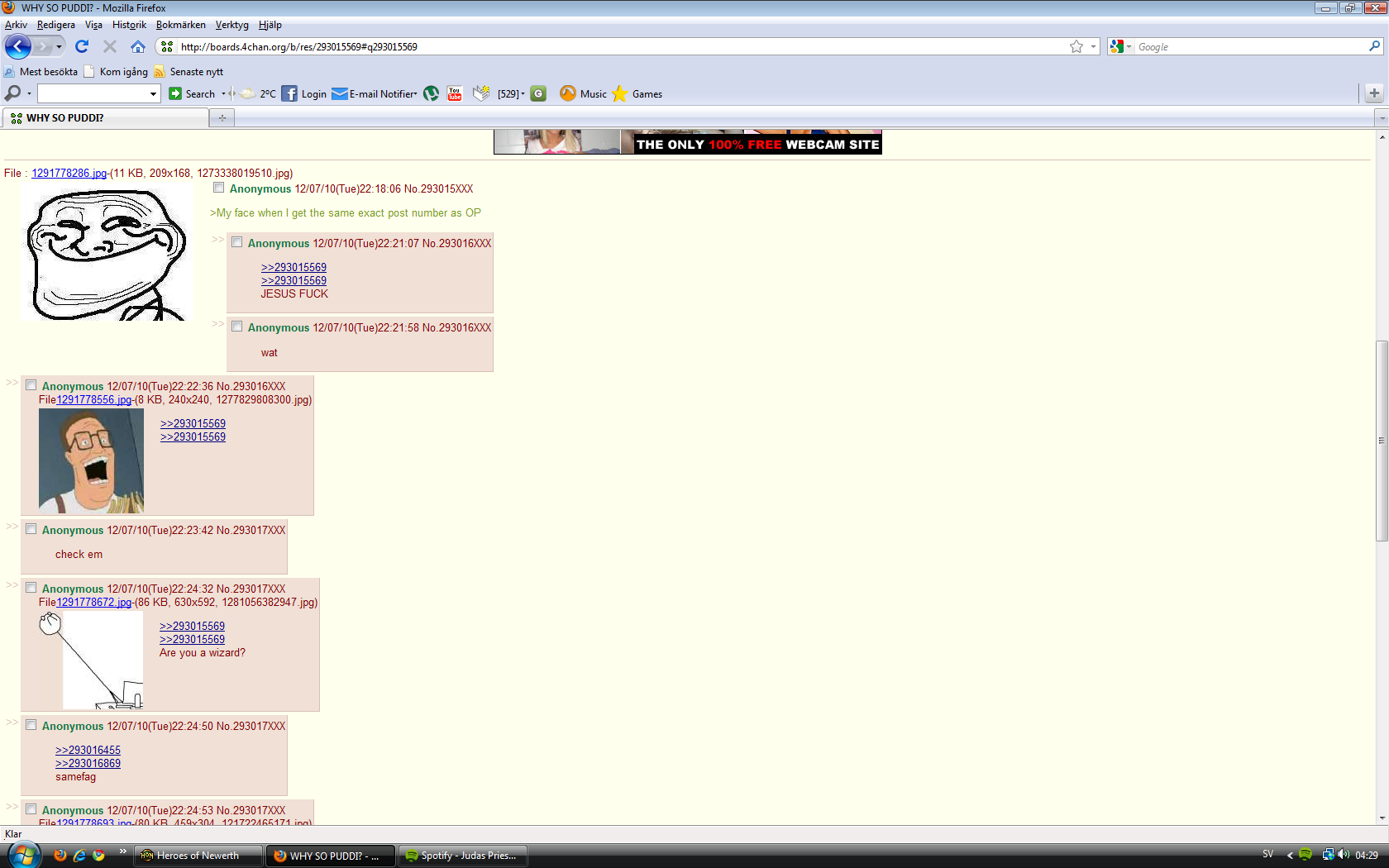Viewport: 1389px width, 868px height.
Task: Click the uTorrent toolbar icon
Action: [431, 93]
